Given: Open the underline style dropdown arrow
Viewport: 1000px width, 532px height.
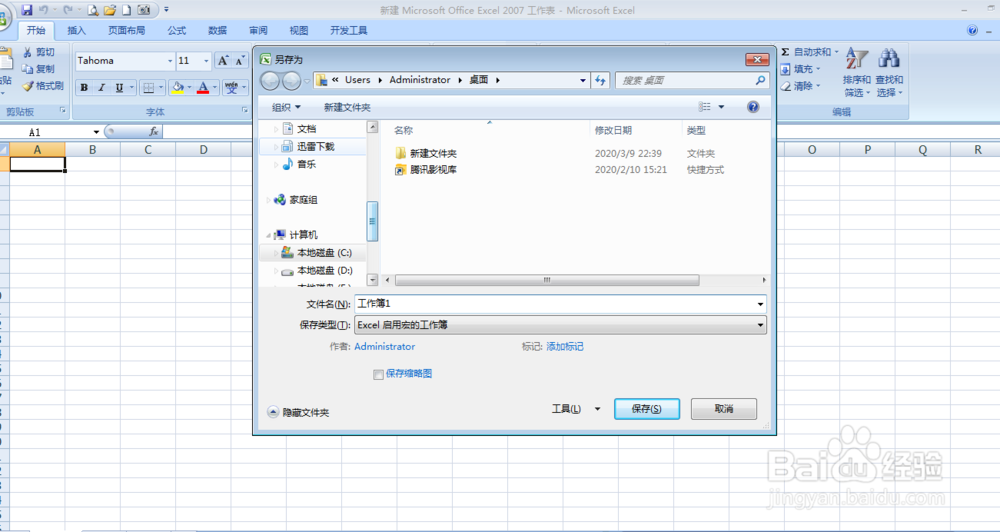Looking at the screenshot, I should tap(132, 87).
